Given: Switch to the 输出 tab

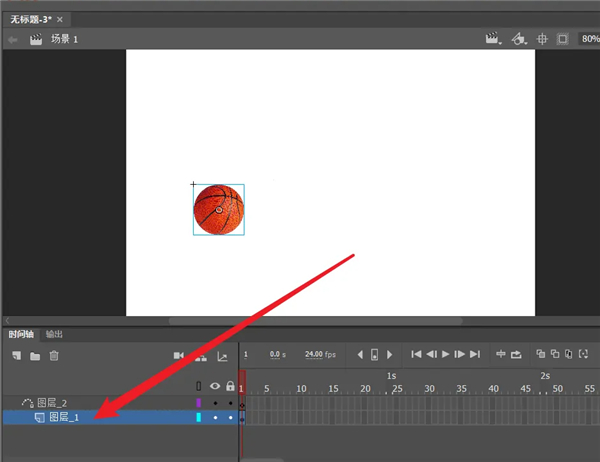Looking at the screenshot, I should pos(54,334).
